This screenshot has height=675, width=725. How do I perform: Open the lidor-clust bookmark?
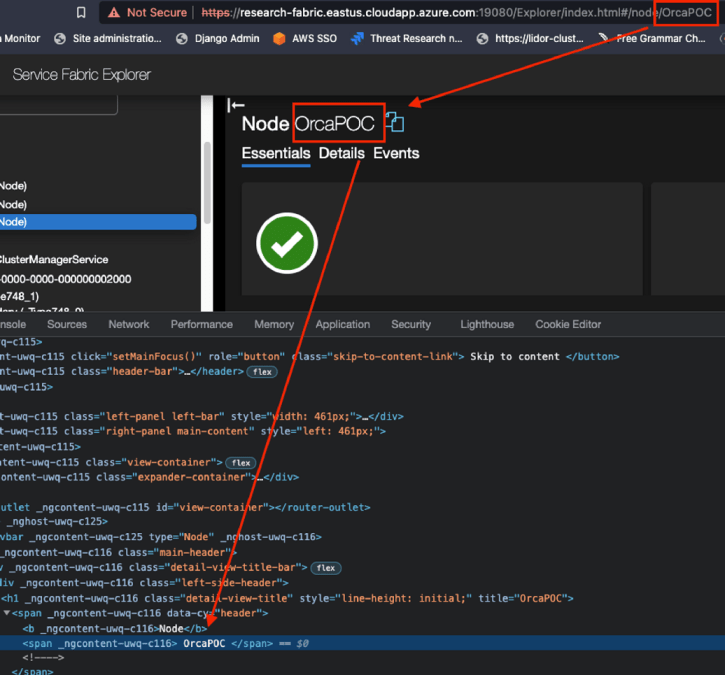[x=530, y=38]
